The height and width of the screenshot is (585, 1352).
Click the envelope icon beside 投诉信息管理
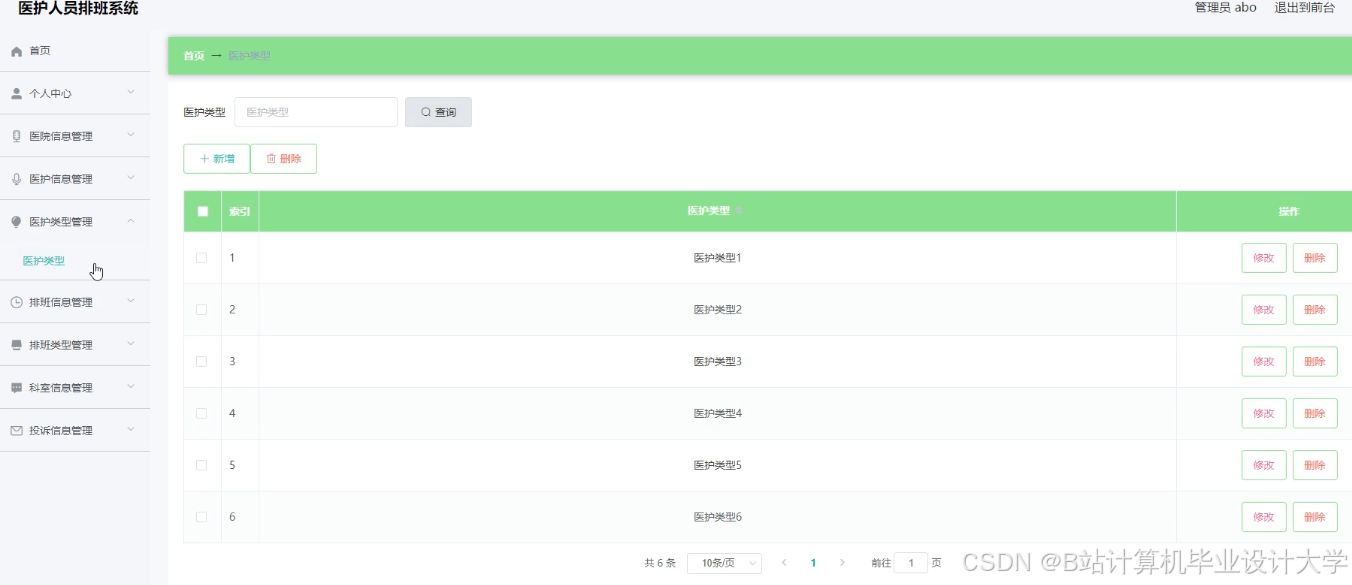[x=16, y=431]
